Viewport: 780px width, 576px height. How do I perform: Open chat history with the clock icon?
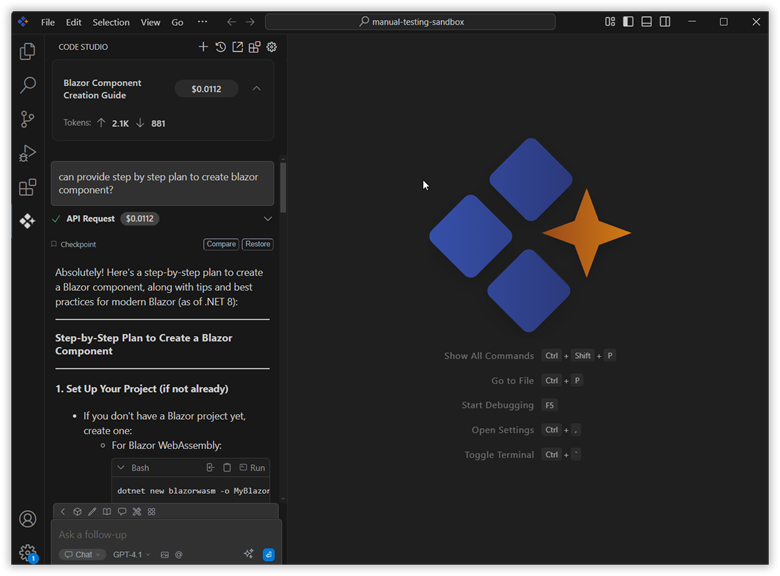click(x=220, y=47)
